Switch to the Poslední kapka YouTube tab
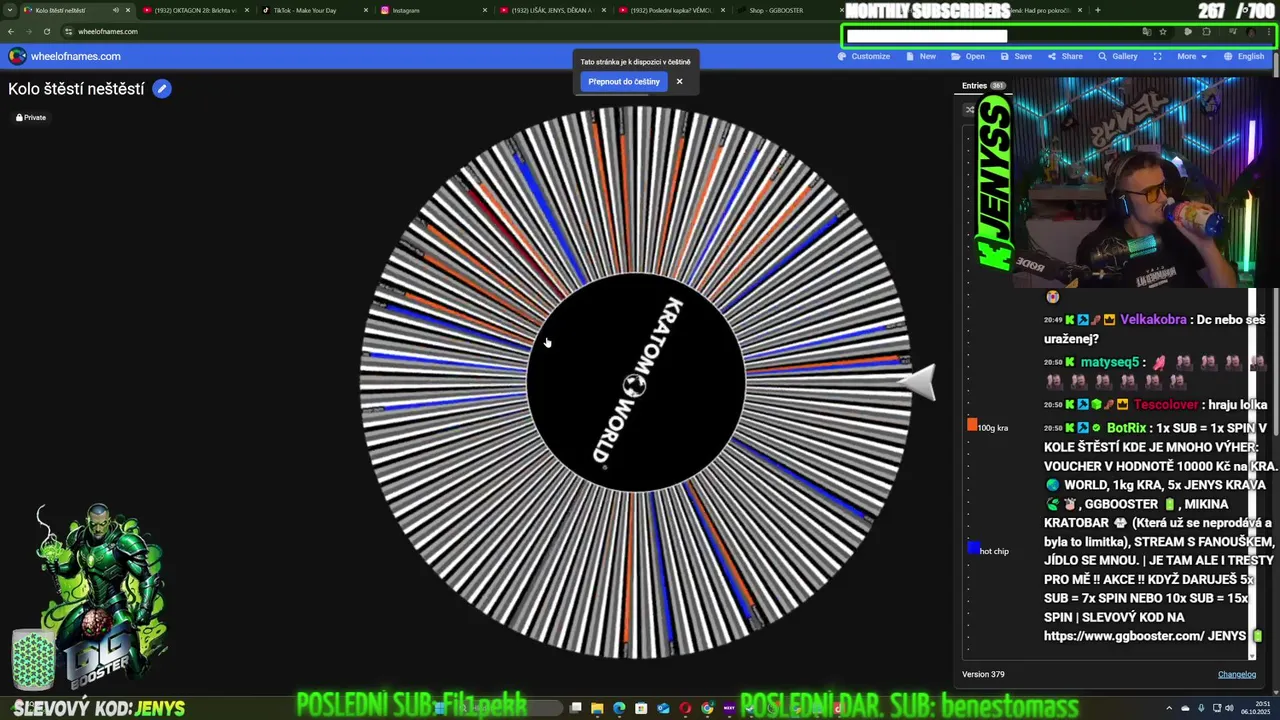This screenshot has height=720, width=1280. [x=671, y=10]
